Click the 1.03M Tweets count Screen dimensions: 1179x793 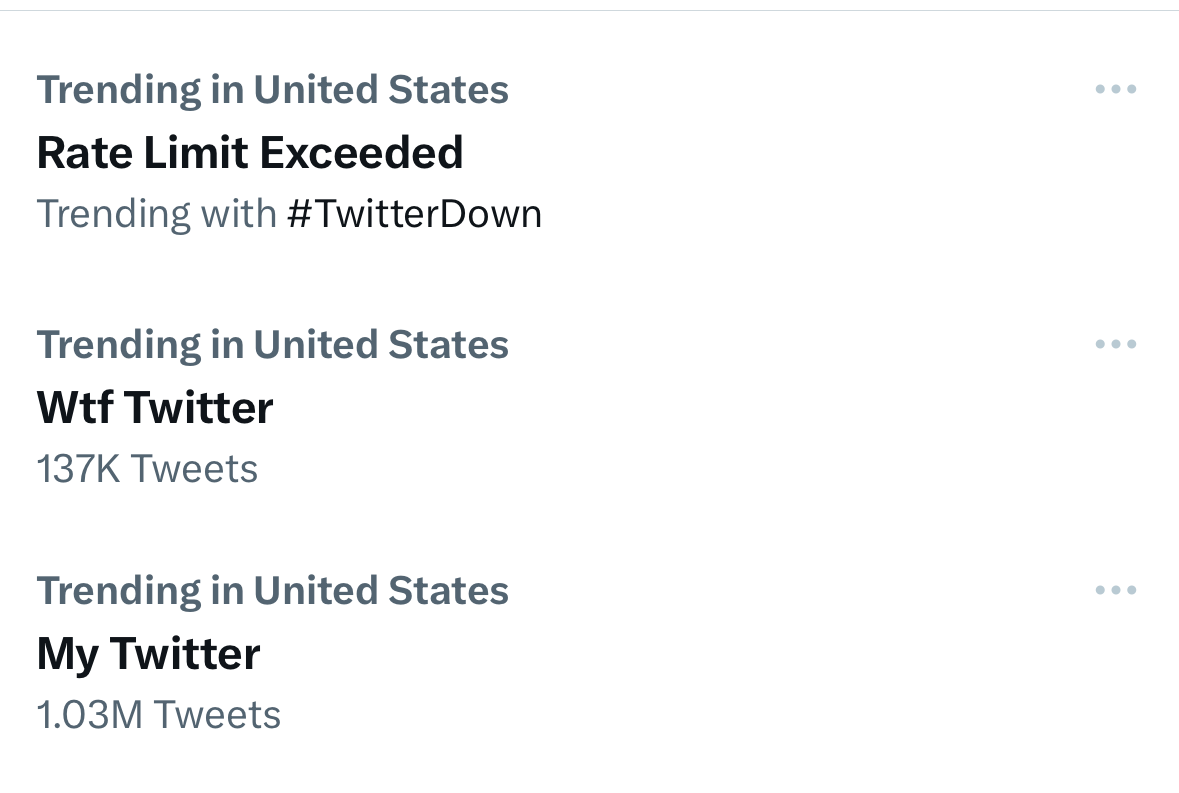pos(158,715)
